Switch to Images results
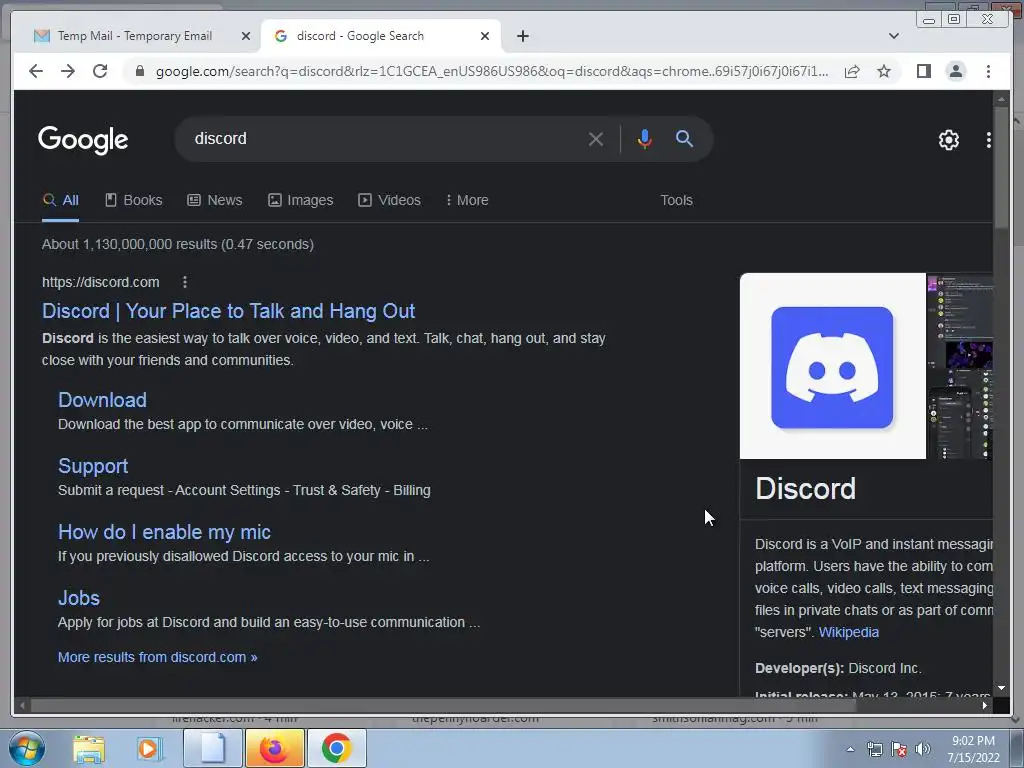1024x768 pixels. [x=300, y=200]
